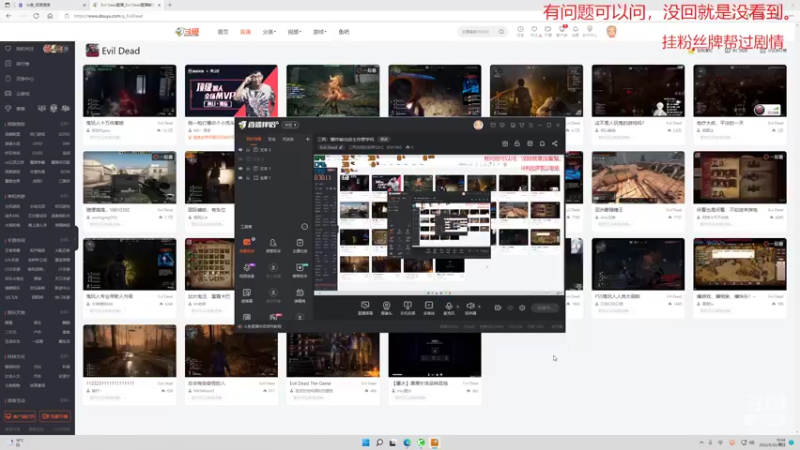The width and height of the screenshot is (800, 450).
Task: Click Douyu user avatar in page header
Action: (x=611, y=32)
